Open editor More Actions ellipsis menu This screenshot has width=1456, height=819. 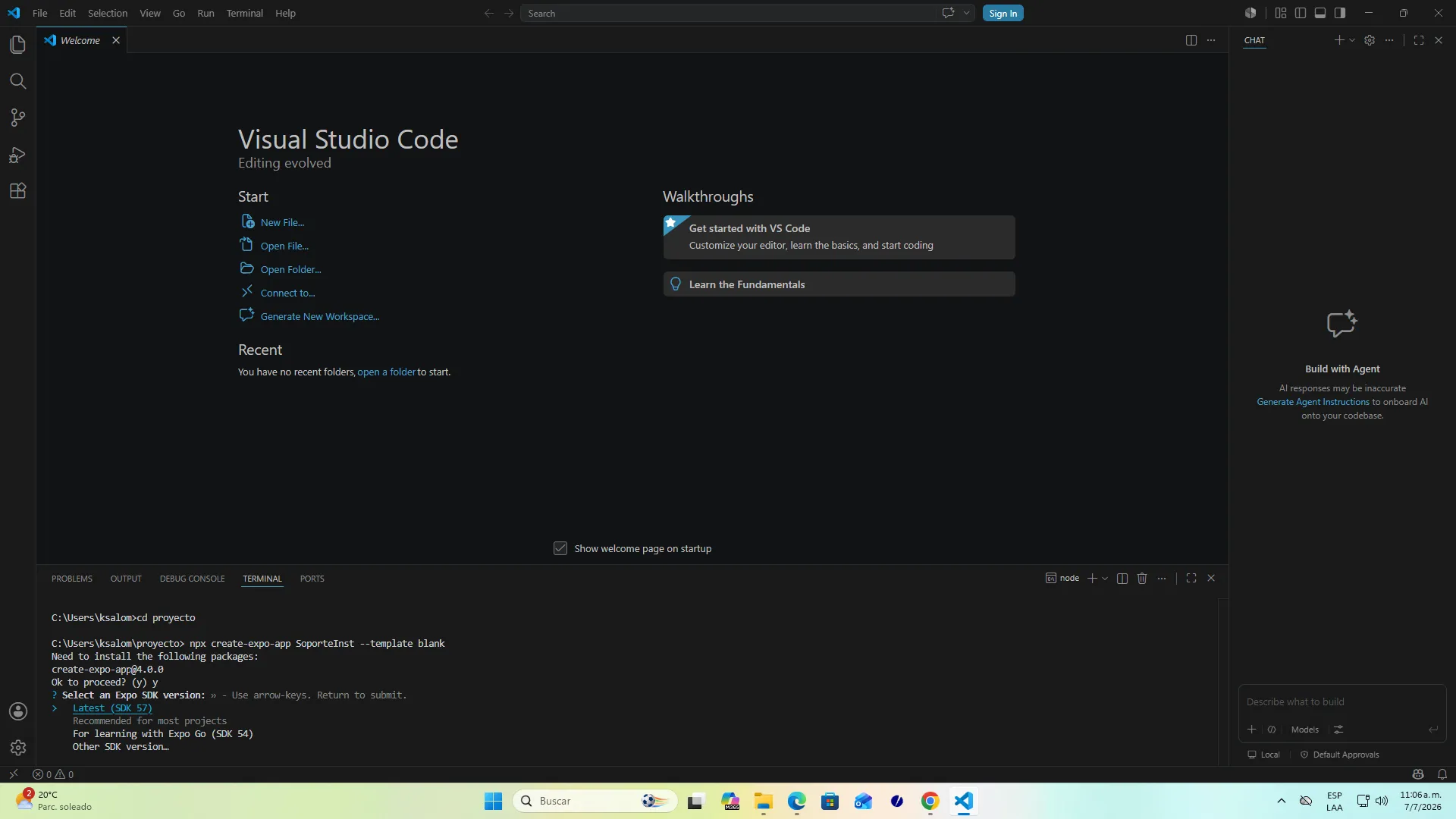pyautogui.click(x=1211, y=40)
